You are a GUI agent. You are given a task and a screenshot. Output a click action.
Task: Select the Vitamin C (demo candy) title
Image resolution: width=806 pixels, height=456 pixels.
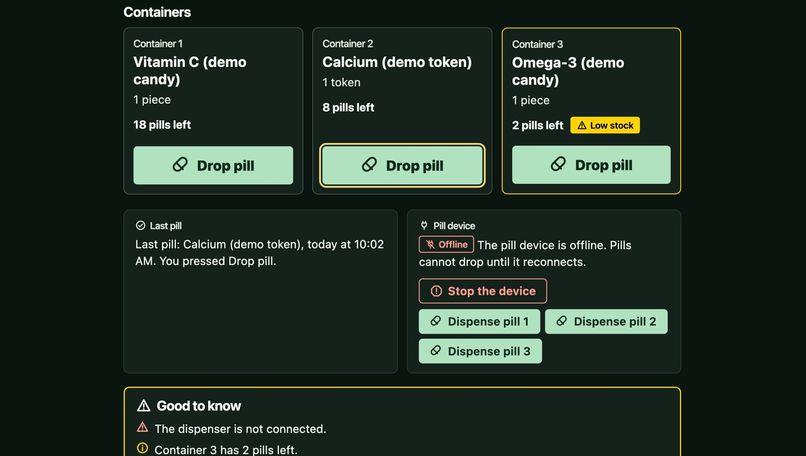[x=190, y=70]
